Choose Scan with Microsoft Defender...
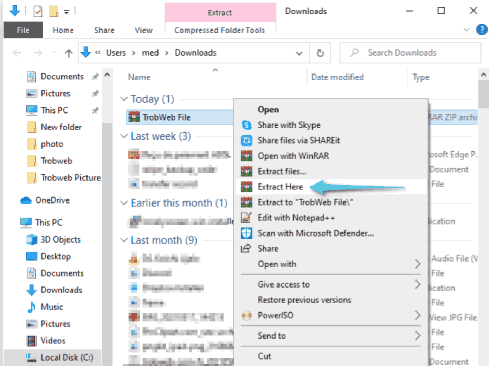Viewport: 489px width, 366px height. point(316,233)
